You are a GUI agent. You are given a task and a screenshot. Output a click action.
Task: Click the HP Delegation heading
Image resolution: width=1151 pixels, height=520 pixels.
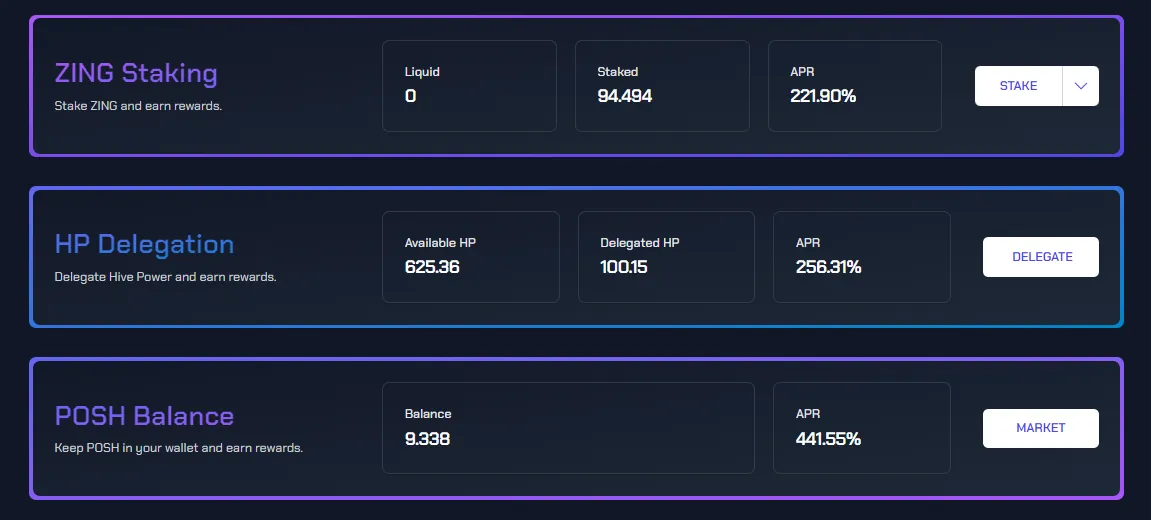[x=145, y=245]
